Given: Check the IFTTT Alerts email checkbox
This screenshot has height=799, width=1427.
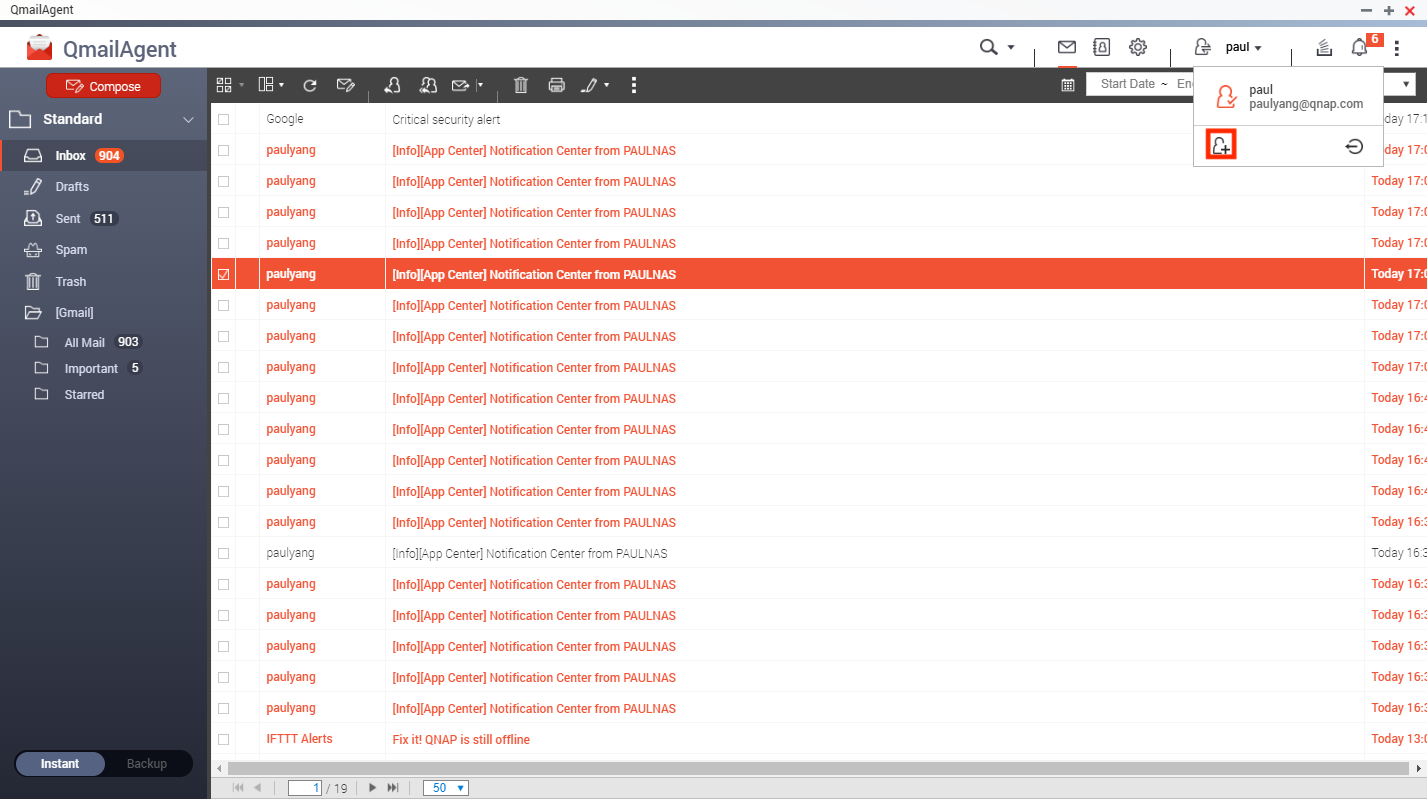Looking at the screenshot, I should click(x=224, y=740).
